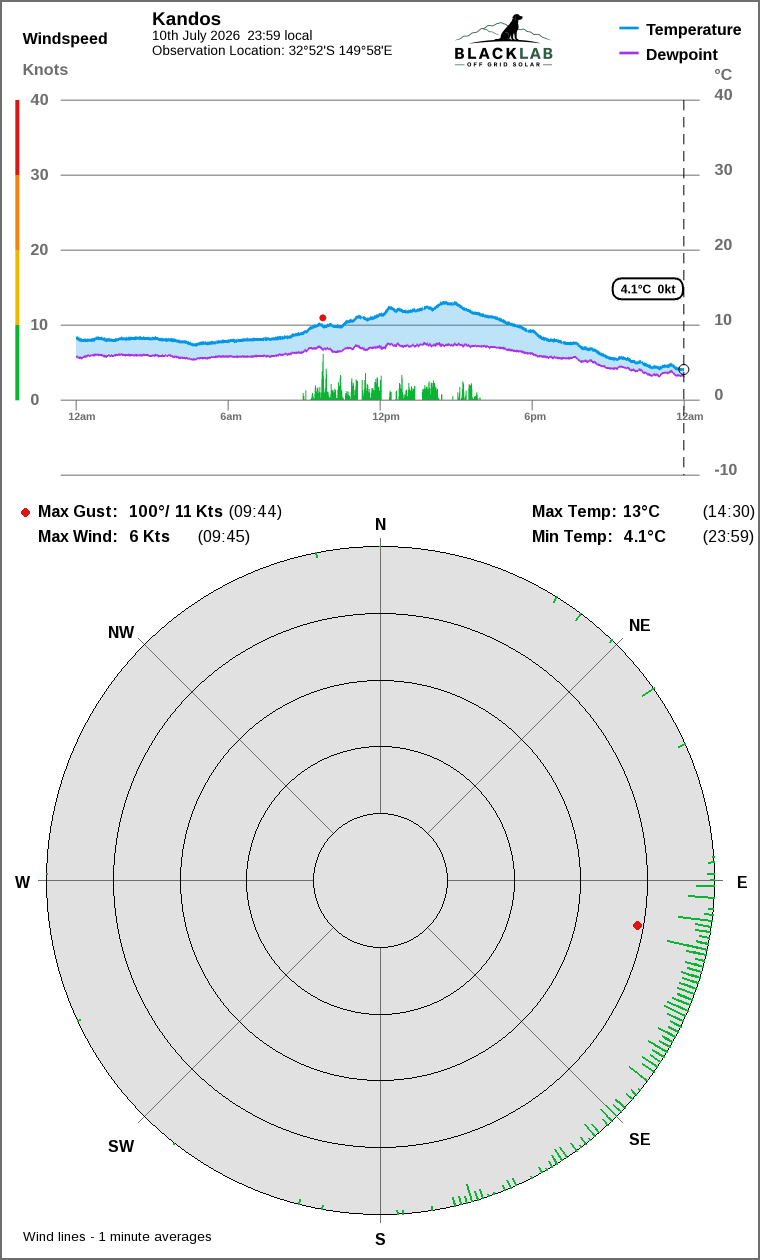Click the blue Temperature legend line
760x1260 pixels.
coord(629,30)
